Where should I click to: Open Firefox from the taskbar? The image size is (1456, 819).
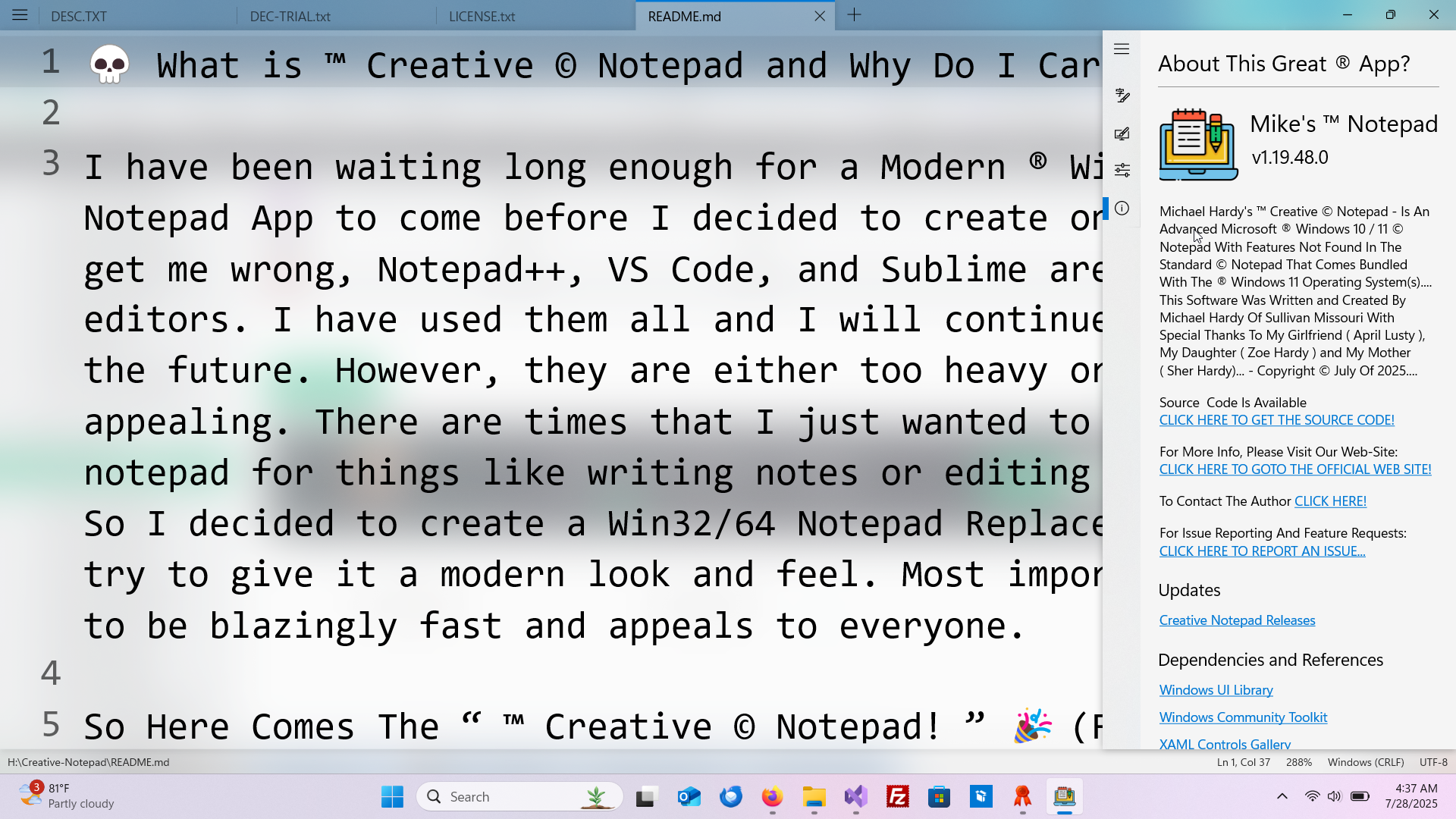click(x=772, y=797)
